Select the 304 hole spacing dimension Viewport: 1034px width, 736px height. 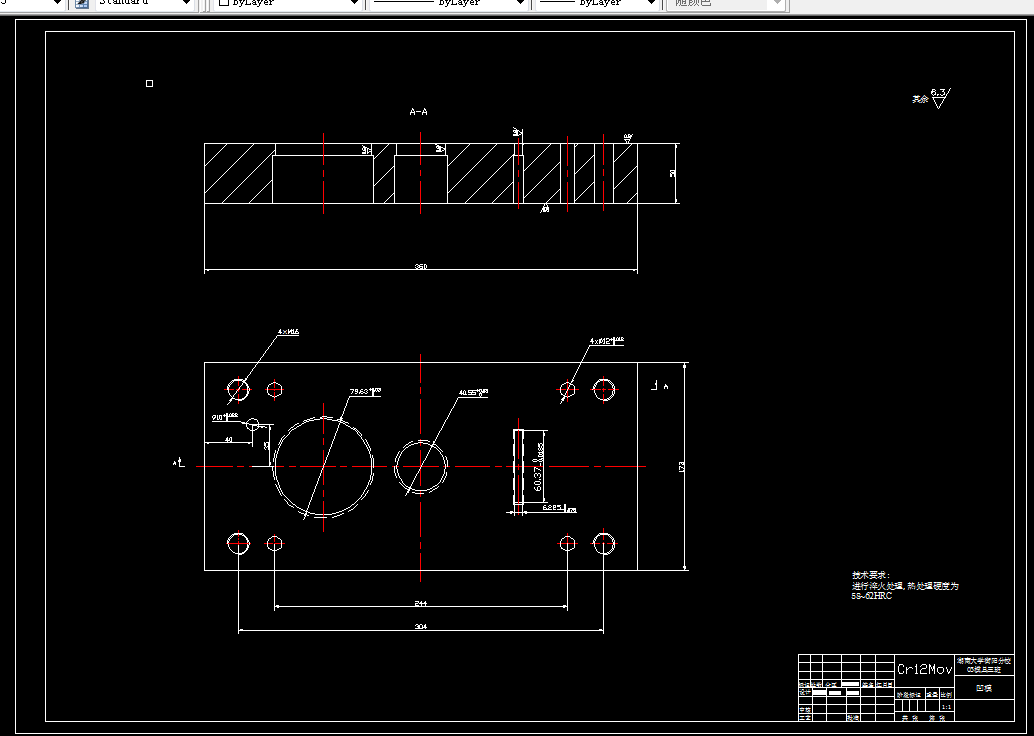click(421, 627)
